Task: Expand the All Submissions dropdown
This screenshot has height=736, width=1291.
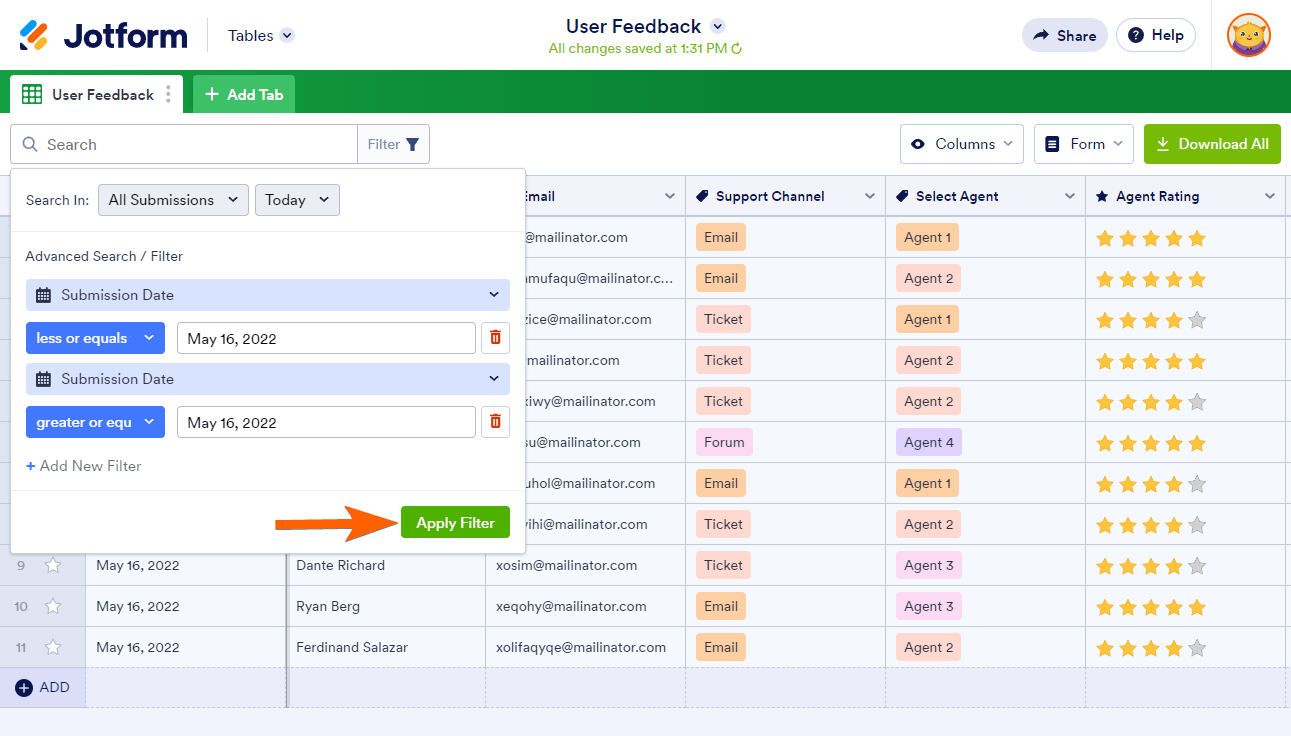Action: (173, 200)
